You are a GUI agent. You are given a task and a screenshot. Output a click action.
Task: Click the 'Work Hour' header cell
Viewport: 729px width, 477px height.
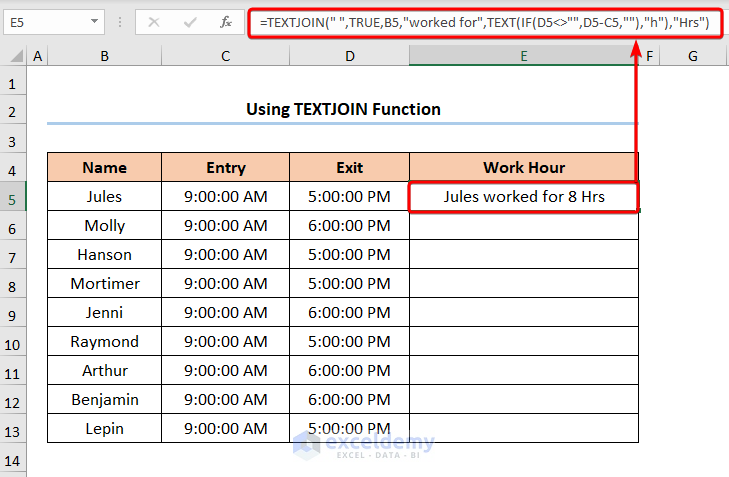pos(524,167)
